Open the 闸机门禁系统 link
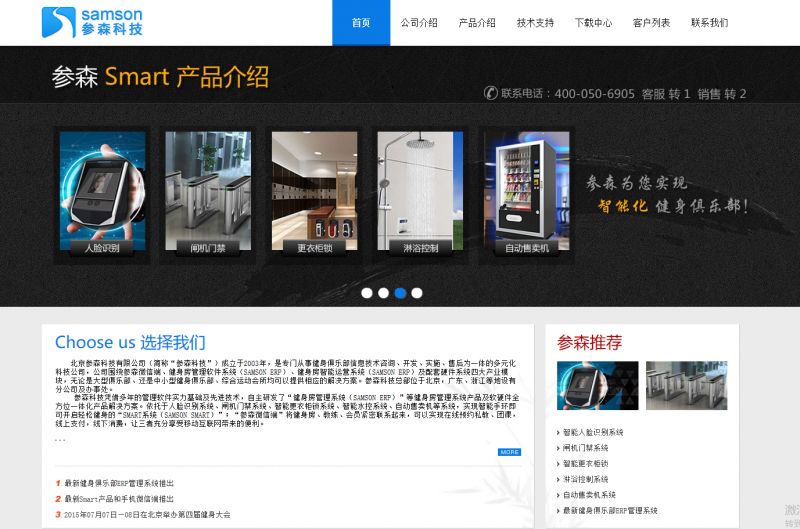 [585, 448]
